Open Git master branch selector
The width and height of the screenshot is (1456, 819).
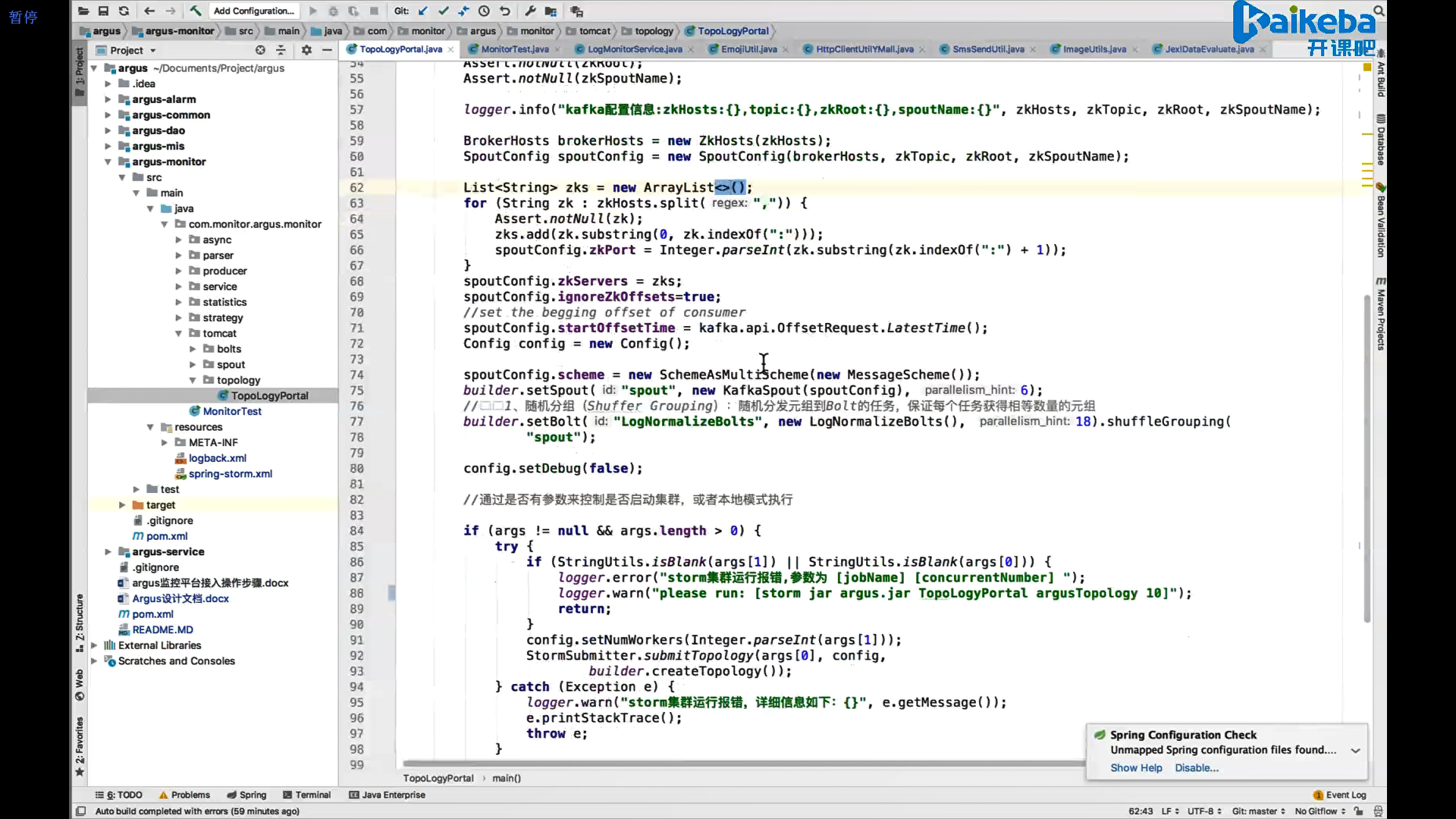pyautogui.click(x=1258, y=811)
